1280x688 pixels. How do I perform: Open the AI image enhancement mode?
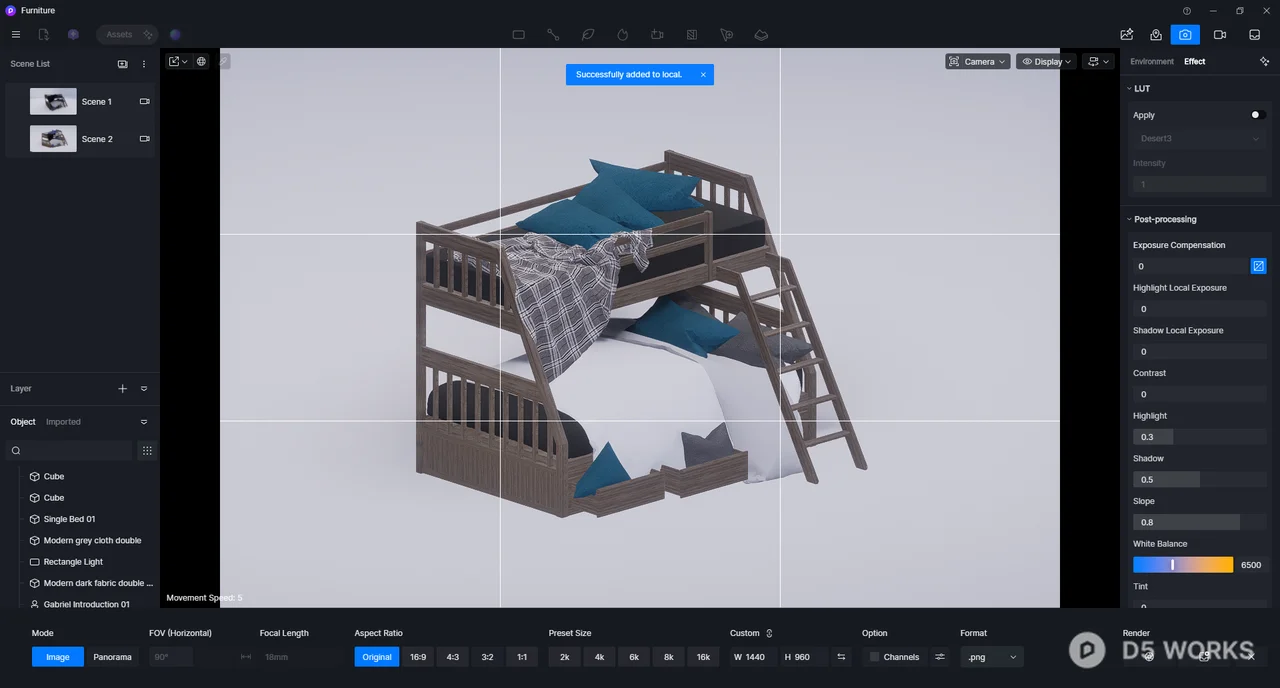[1127, 34]
